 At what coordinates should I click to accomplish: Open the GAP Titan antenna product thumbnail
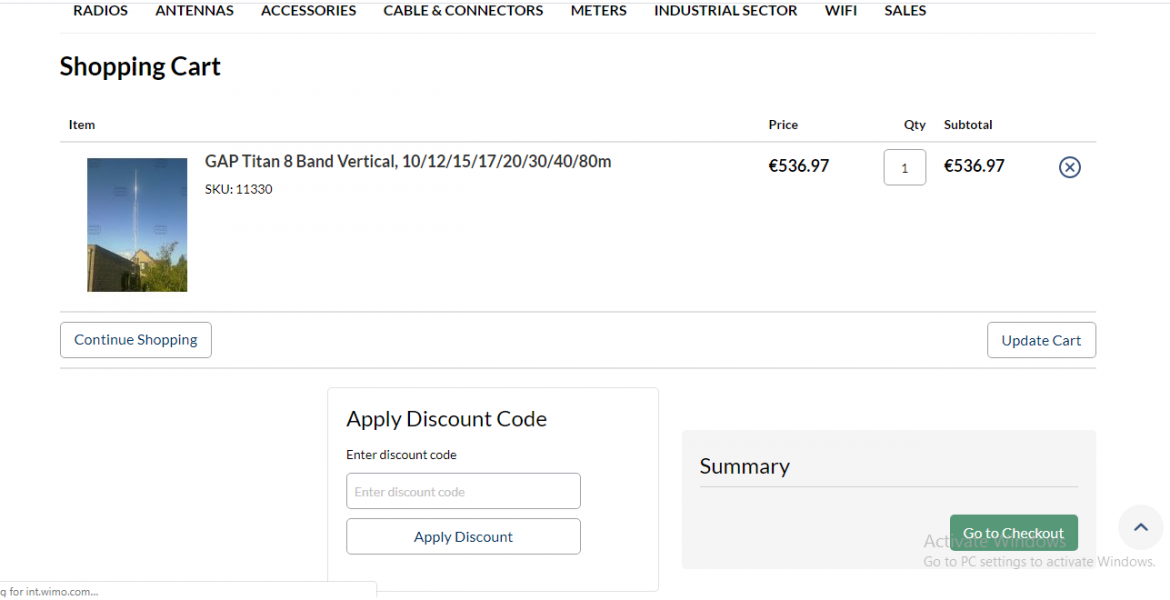coord(137,225)
